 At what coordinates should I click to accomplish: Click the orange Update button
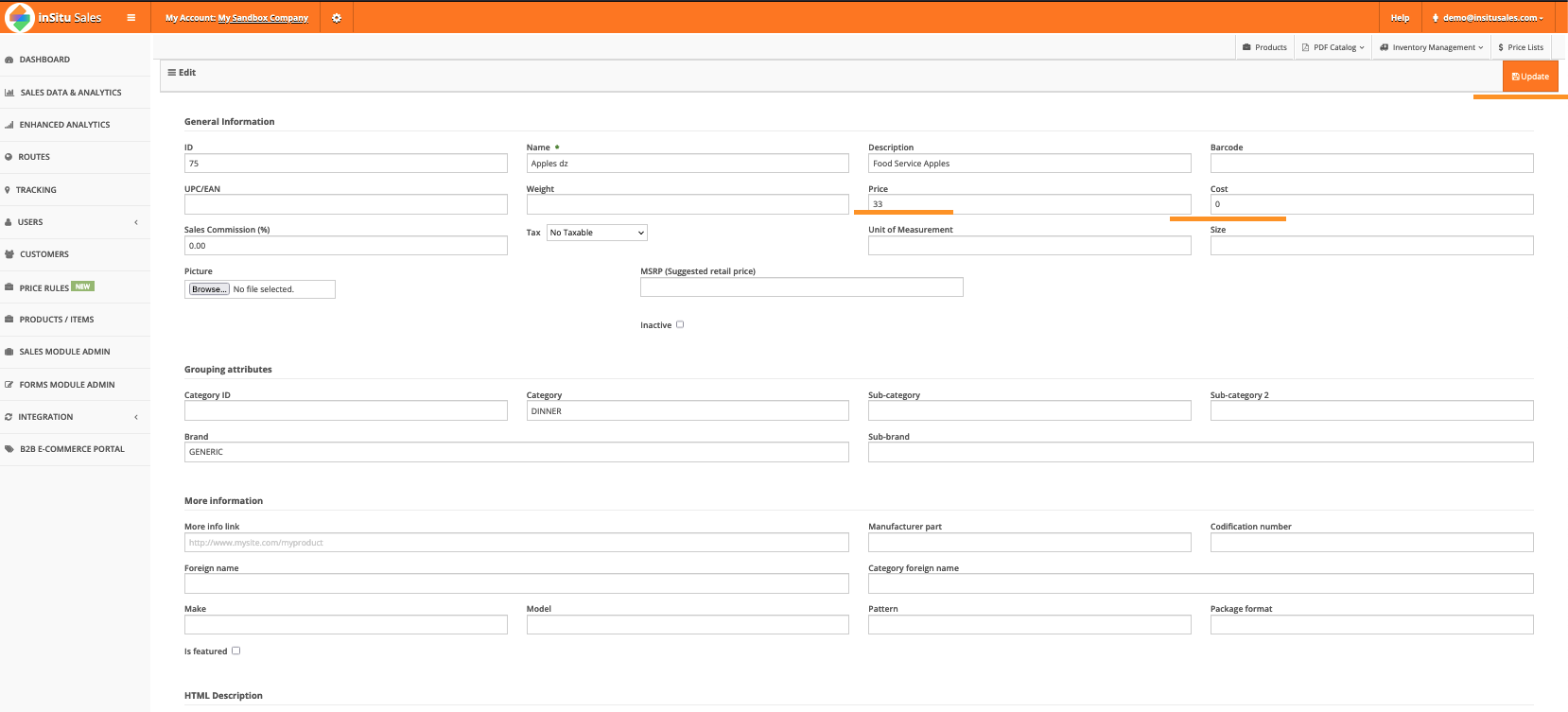coord(1530,77)
